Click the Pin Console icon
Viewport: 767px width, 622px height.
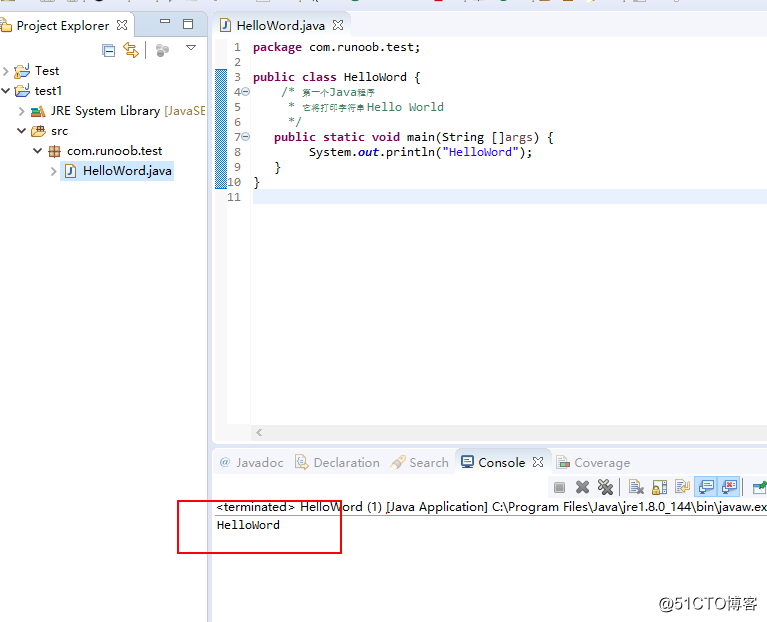(x=760, y=488)
